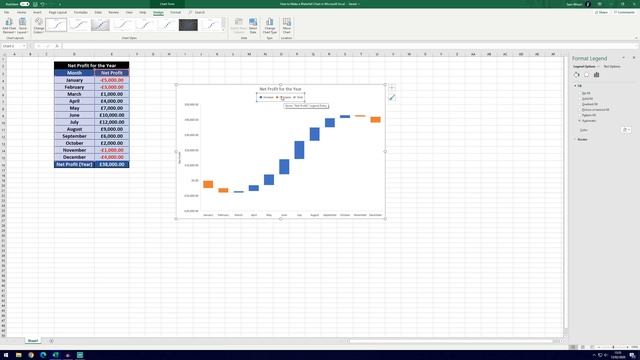Open the notification center icon
The width and height of the screenshot is (640, 360).
[632, 355]
